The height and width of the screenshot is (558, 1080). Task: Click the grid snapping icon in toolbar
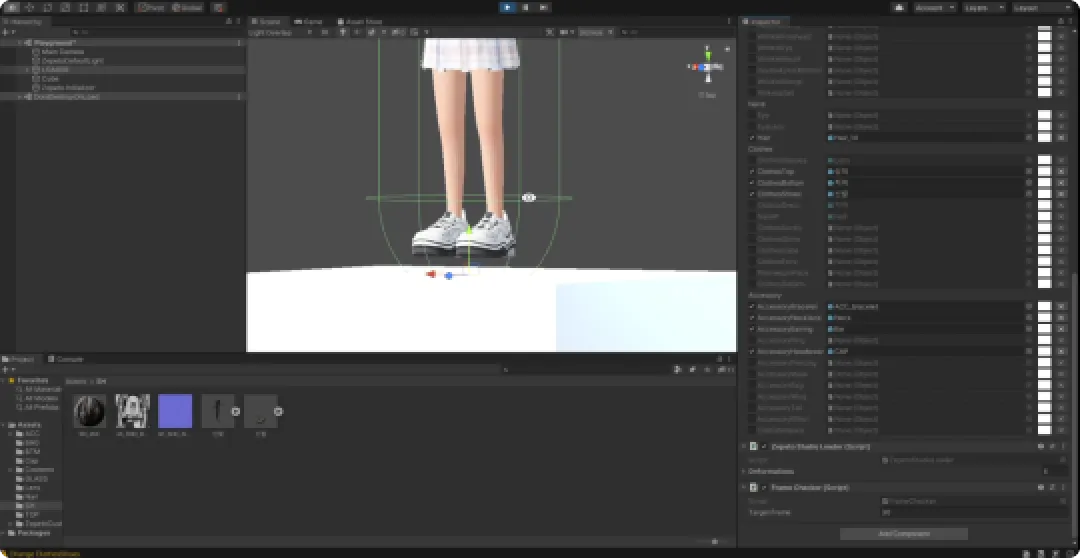click(218, 8)
